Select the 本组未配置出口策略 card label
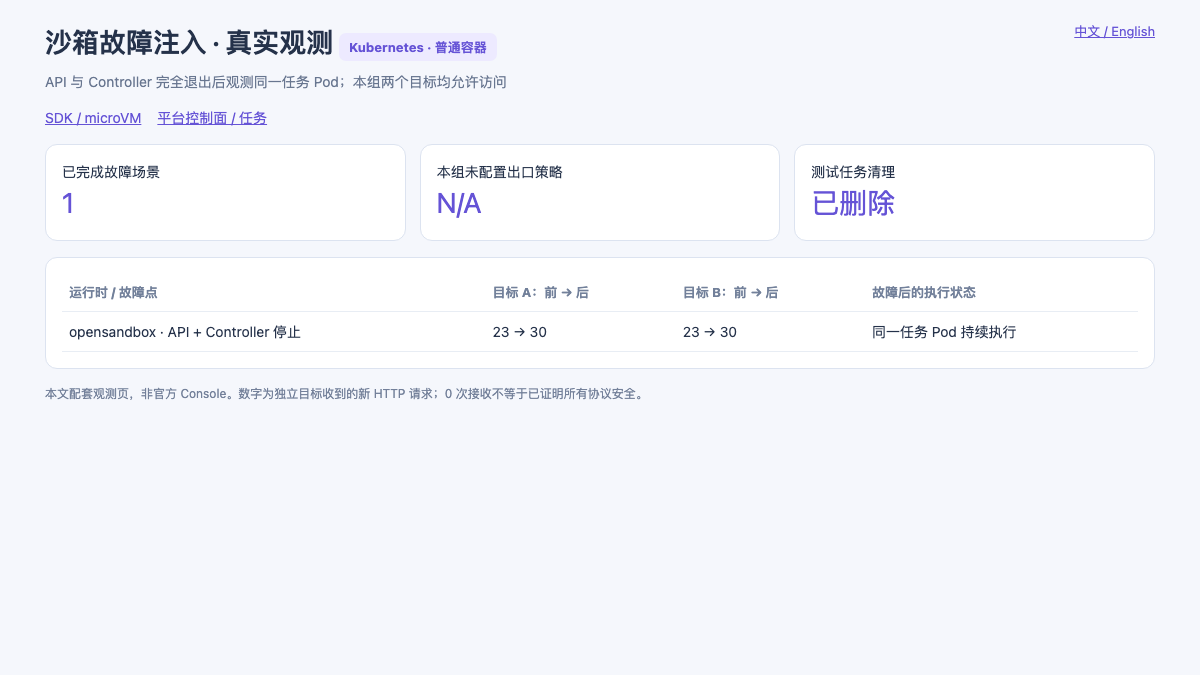 pos(500,172)
